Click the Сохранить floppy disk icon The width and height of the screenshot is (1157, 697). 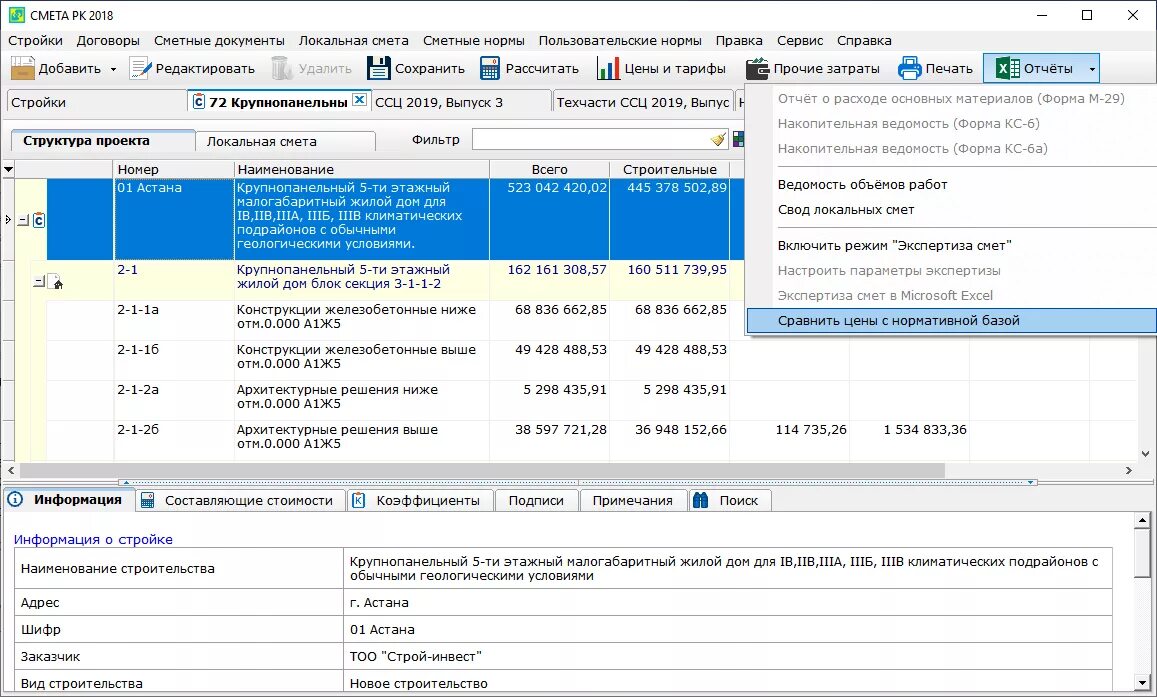point(379,69)
